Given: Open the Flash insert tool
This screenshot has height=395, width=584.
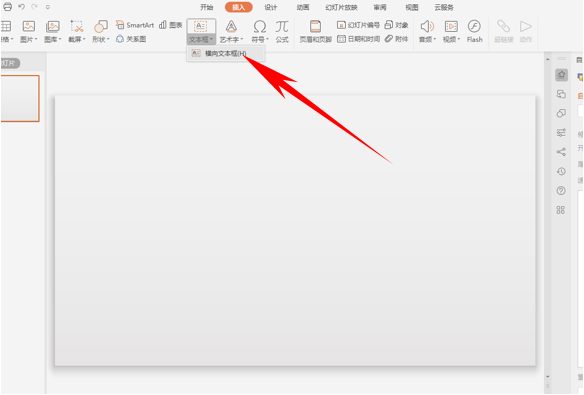Looking at the screenshot, I should coord(474,31).
